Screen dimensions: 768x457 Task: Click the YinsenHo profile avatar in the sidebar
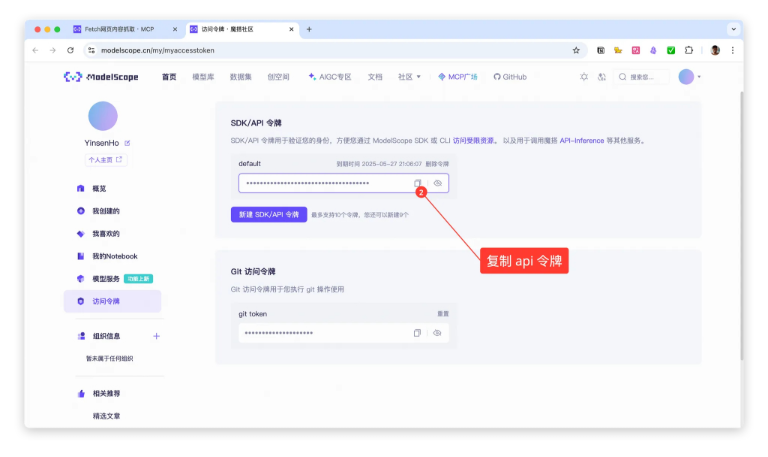pos(103,116)
